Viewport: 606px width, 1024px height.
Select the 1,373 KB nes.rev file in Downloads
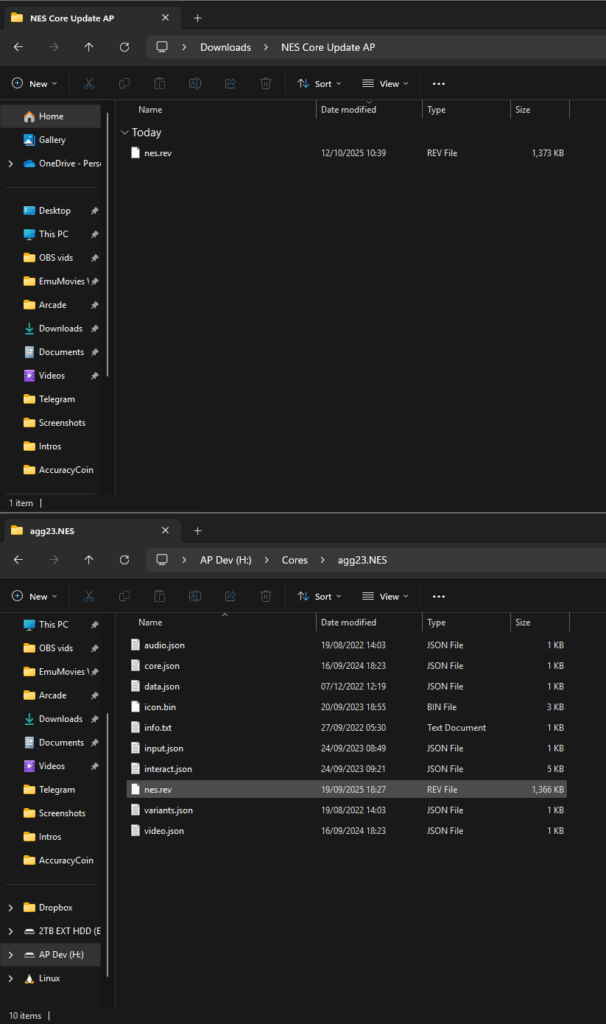pos(157,153)
